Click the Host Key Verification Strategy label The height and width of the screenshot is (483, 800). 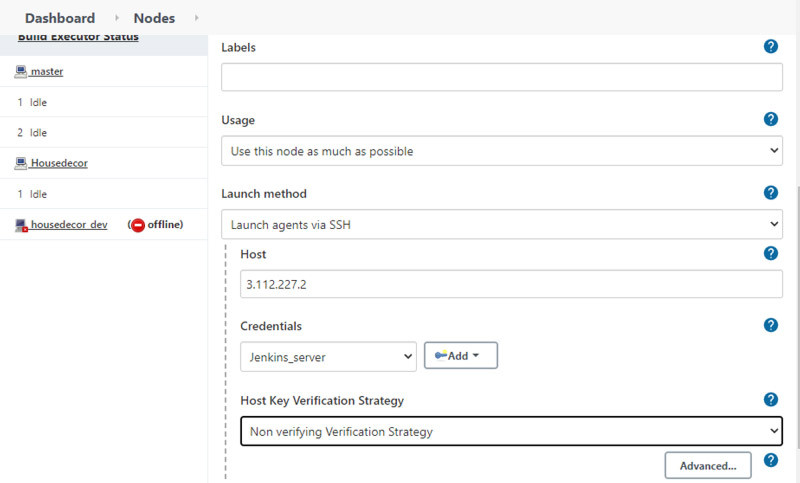322,401
